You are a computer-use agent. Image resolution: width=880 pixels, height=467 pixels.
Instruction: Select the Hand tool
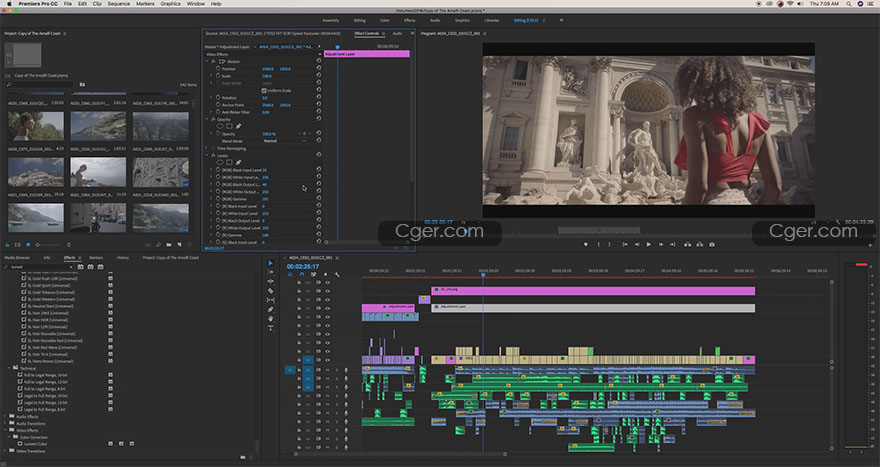(271, 319)
